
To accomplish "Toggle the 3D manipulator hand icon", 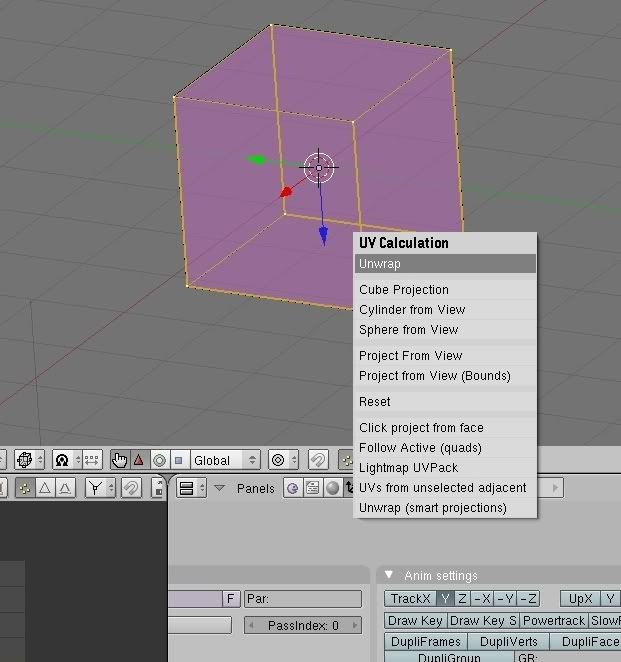I will point(120,460).
